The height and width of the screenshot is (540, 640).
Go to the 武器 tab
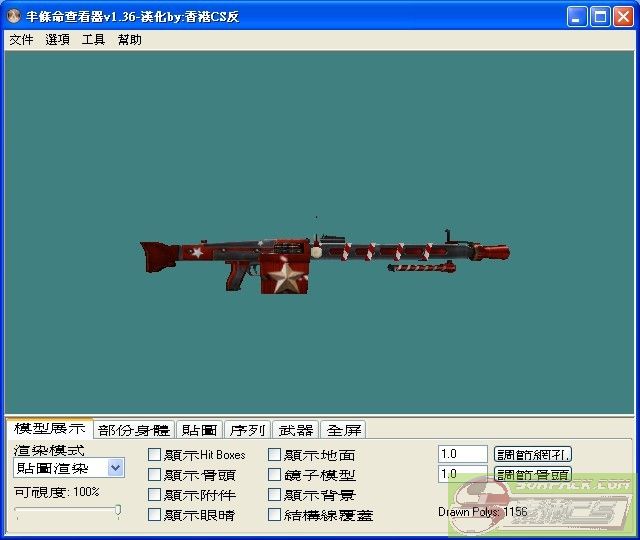[x=295, y=430]
